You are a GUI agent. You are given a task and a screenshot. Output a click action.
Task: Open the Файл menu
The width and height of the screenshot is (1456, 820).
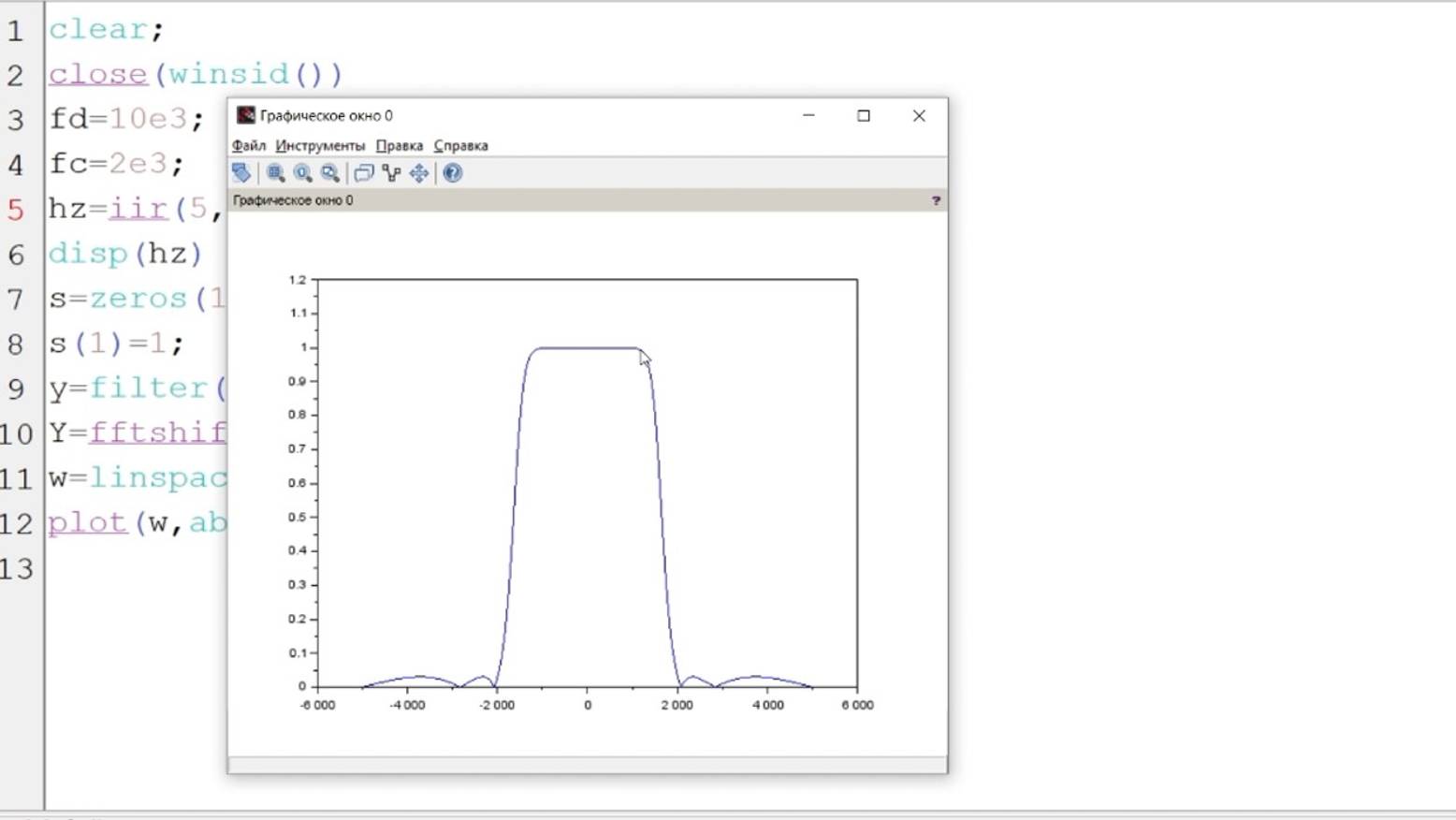[249, 146]
